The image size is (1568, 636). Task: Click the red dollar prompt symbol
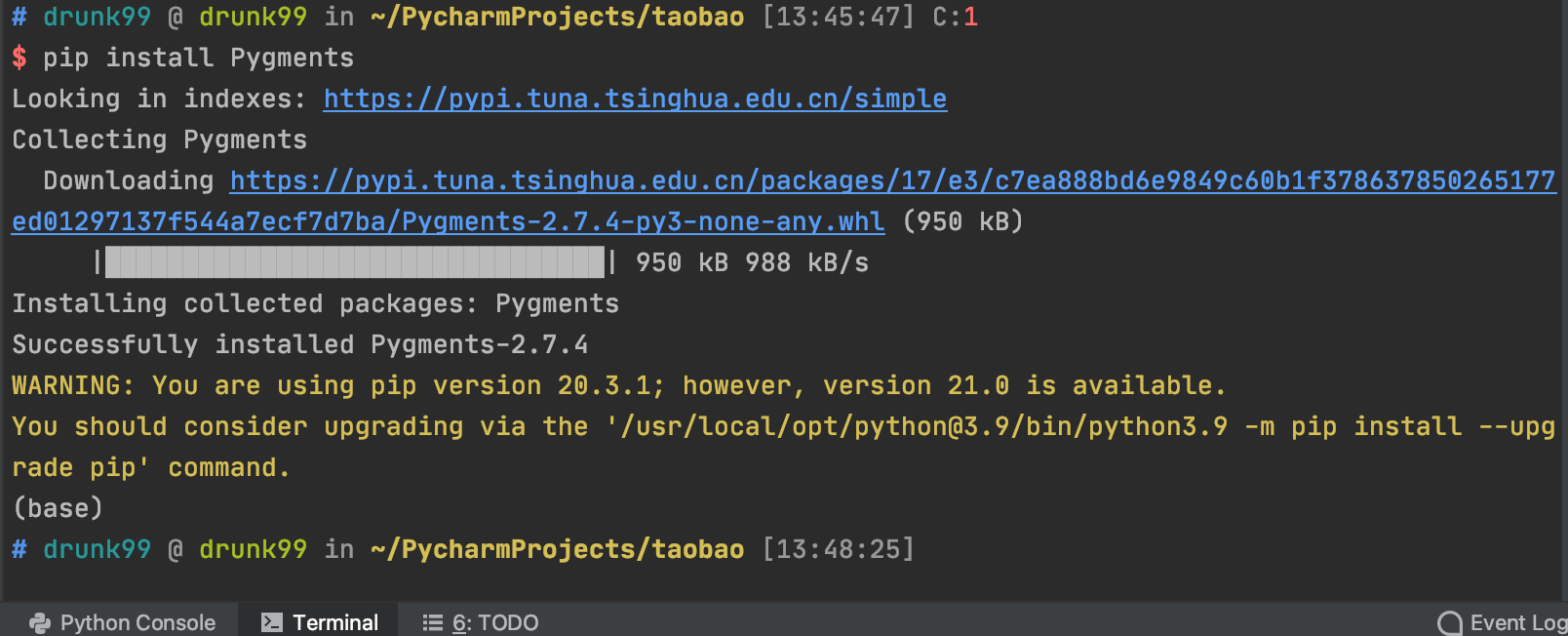pyautogui.click(x=20, y=58)
